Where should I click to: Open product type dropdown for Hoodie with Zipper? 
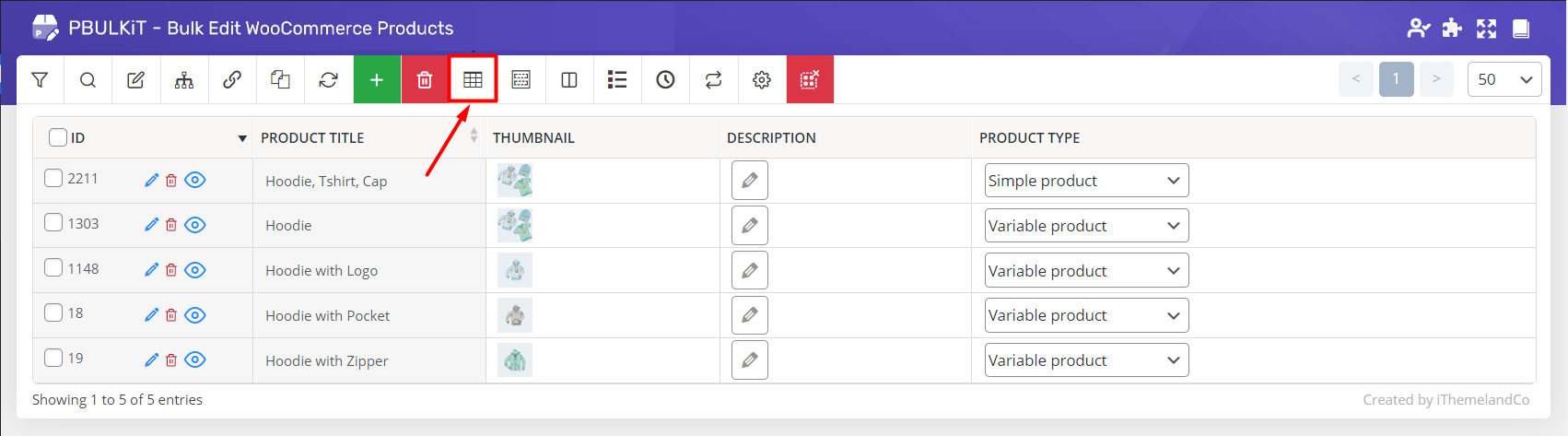coord(1085,360)
